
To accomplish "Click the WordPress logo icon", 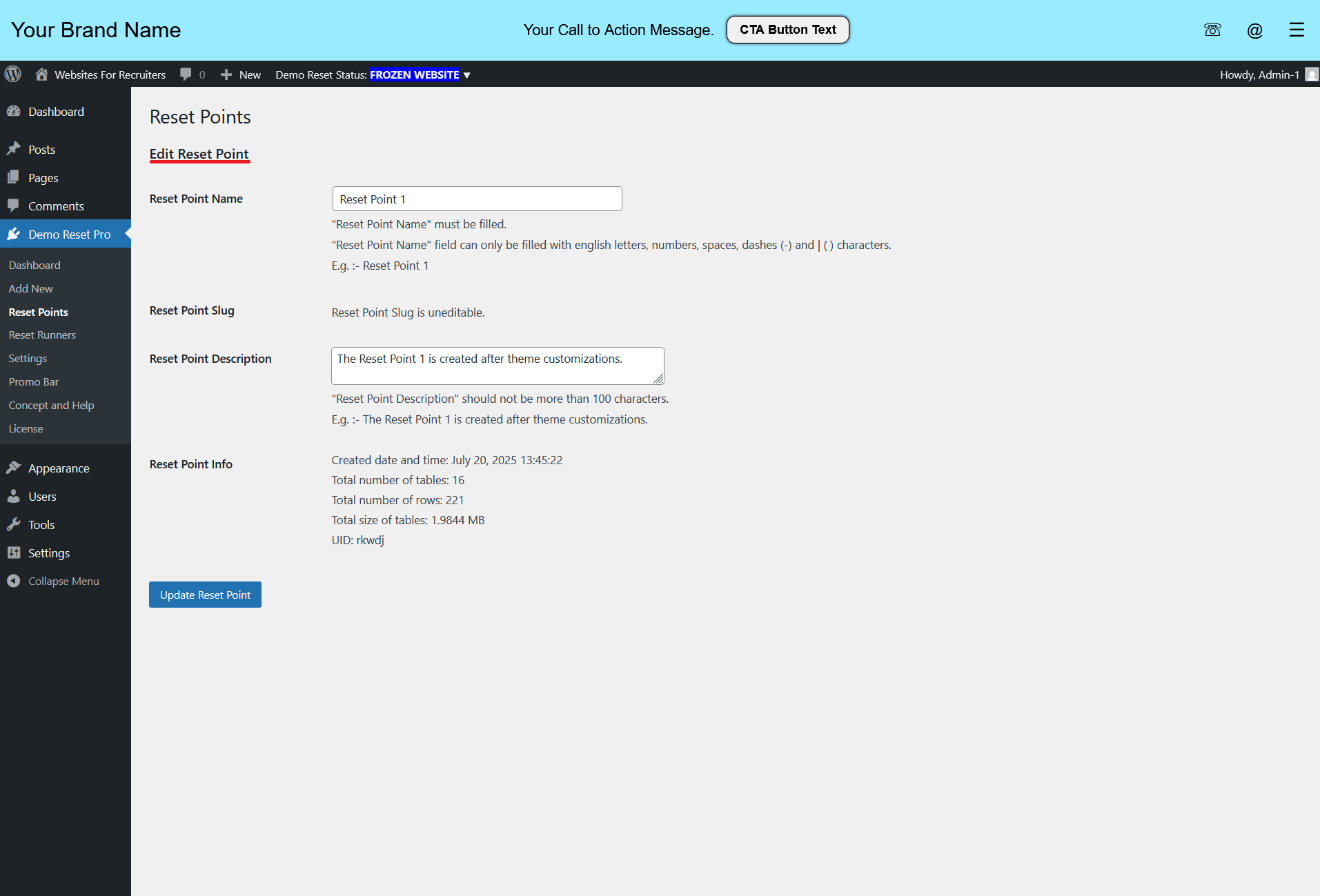I will (x=13, y=74).
